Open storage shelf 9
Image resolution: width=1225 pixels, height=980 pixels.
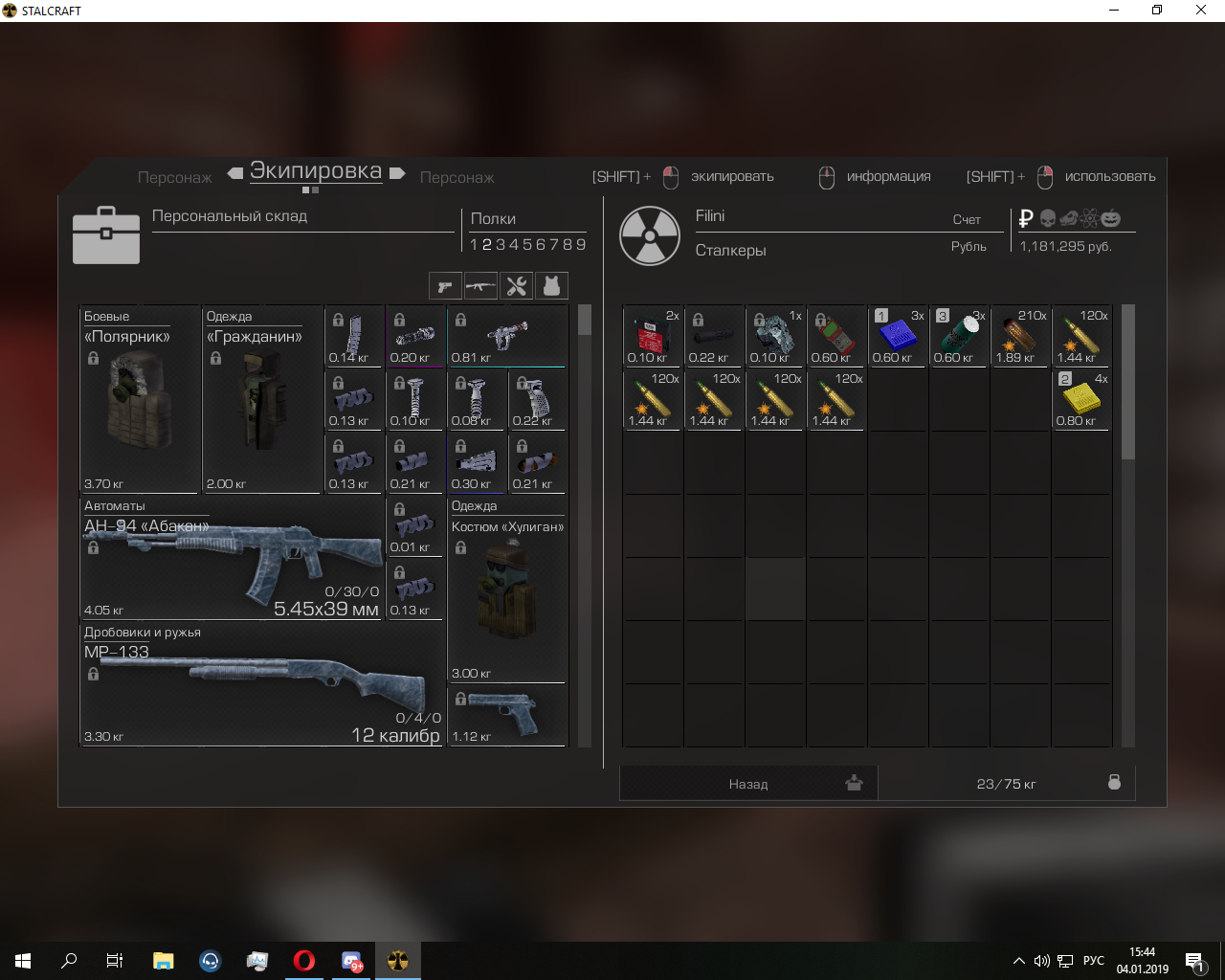581,244
